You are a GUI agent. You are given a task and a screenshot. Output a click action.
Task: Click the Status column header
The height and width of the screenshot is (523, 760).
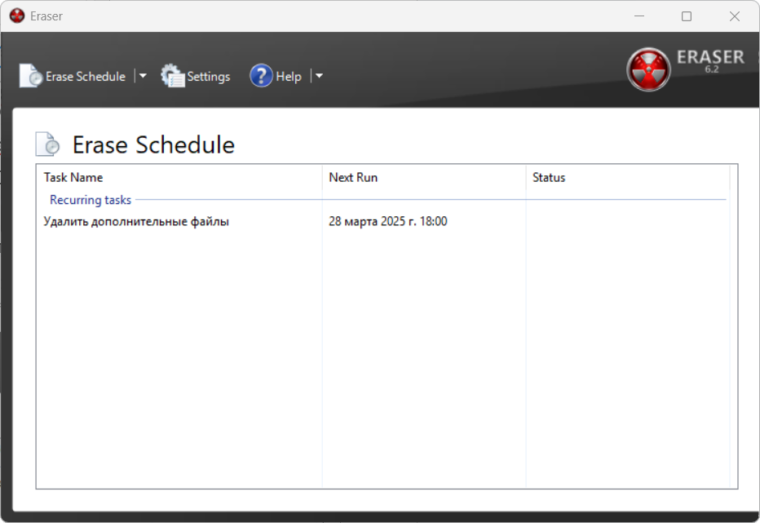[549, 178]
